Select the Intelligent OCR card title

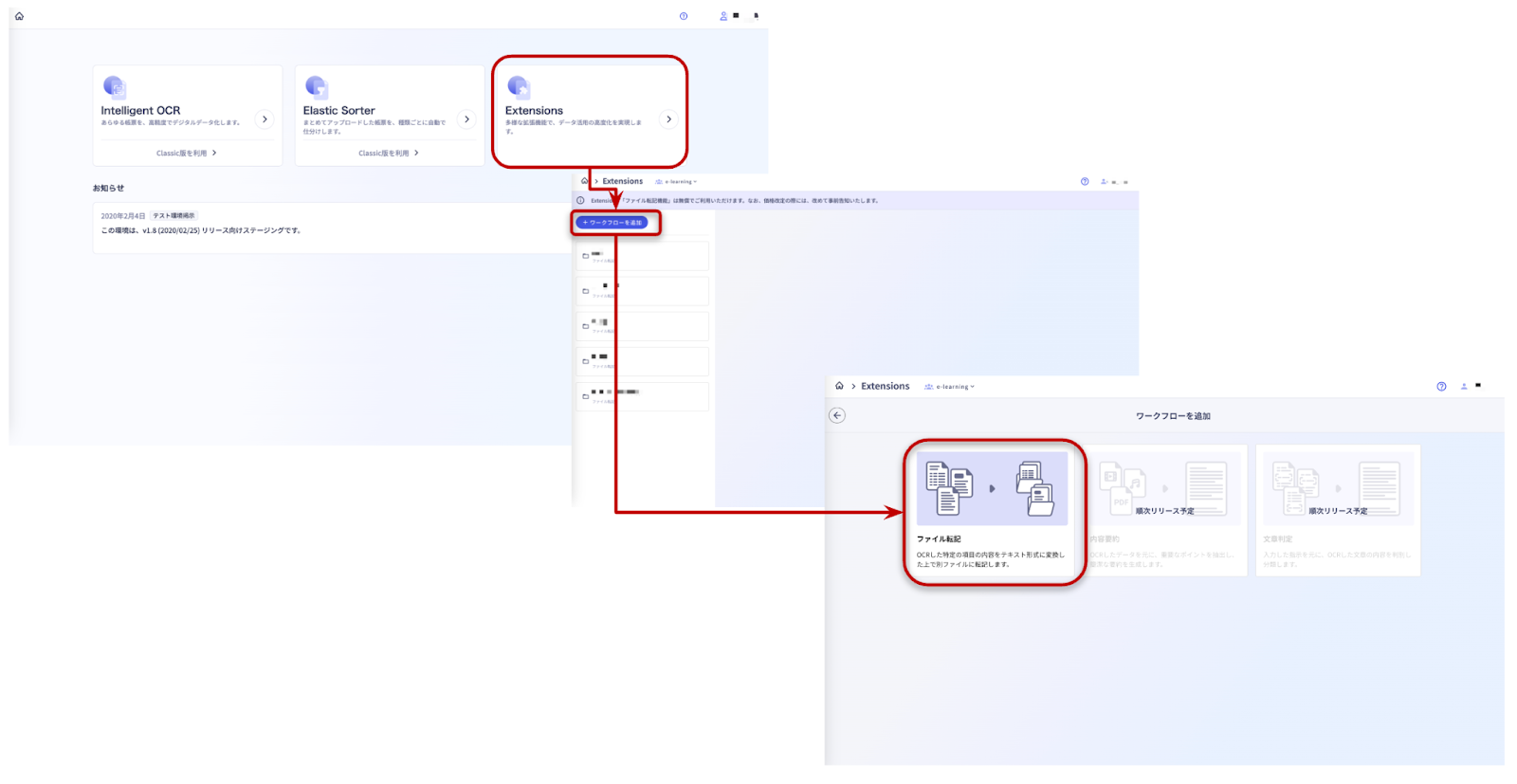tap(140, 111)
